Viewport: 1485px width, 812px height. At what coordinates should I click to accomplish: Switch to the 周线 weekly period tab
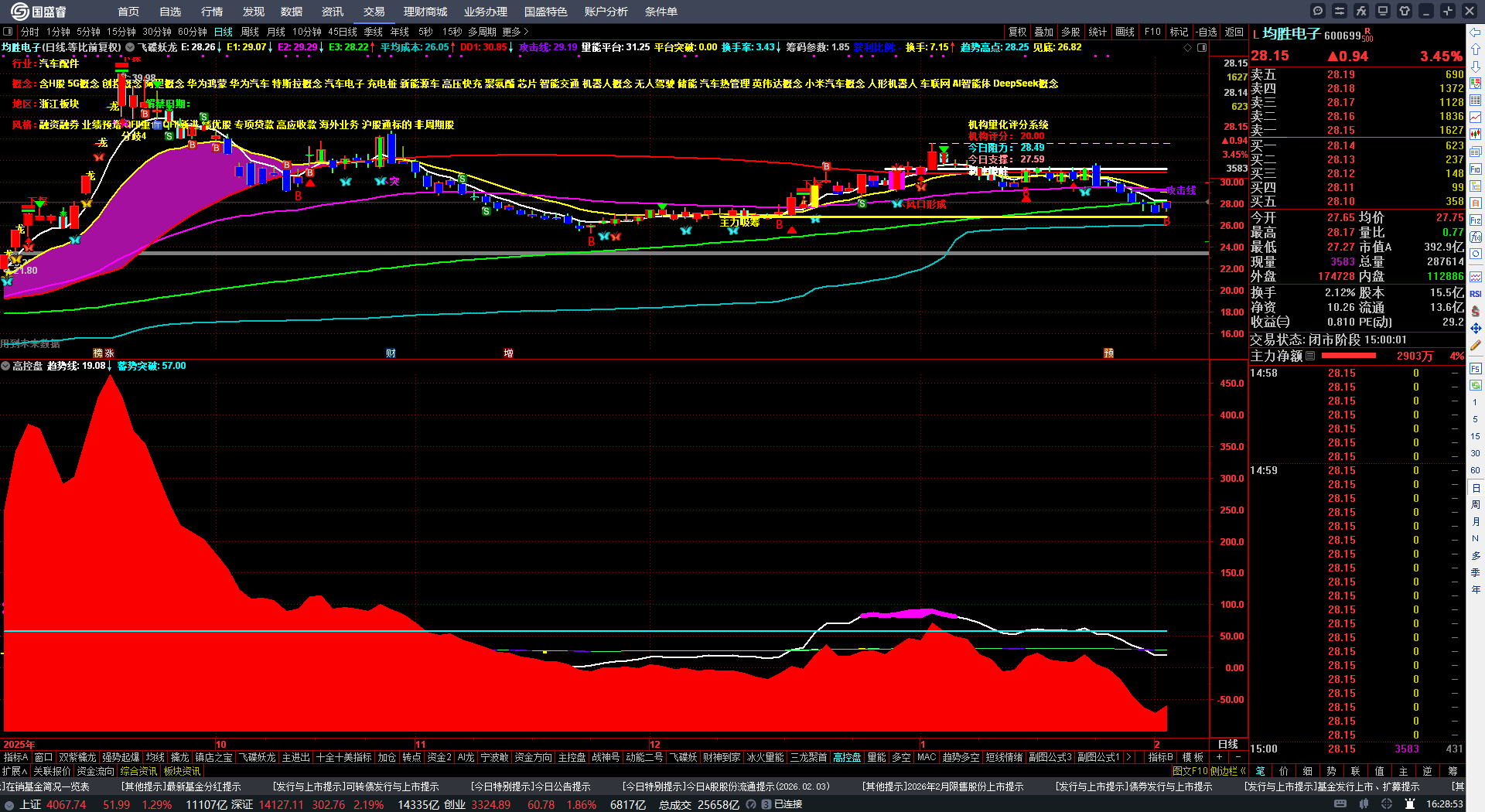pyautogui.click(x=250, y=32)
